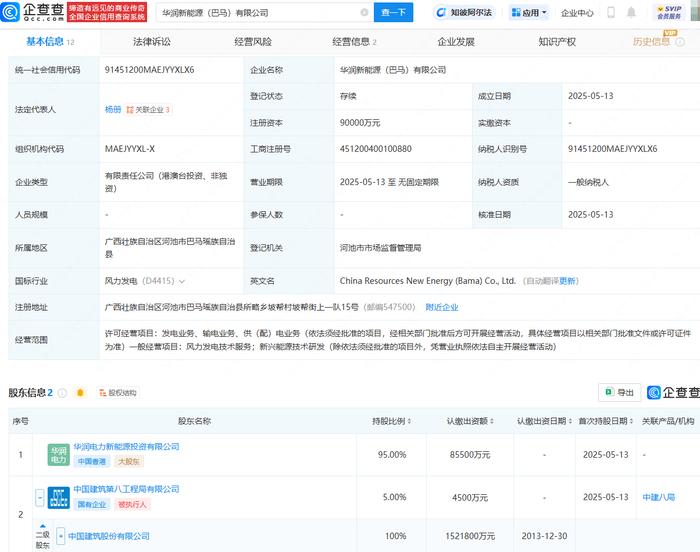
Task: Click 中国香港 tag
Action: (92, 461)
